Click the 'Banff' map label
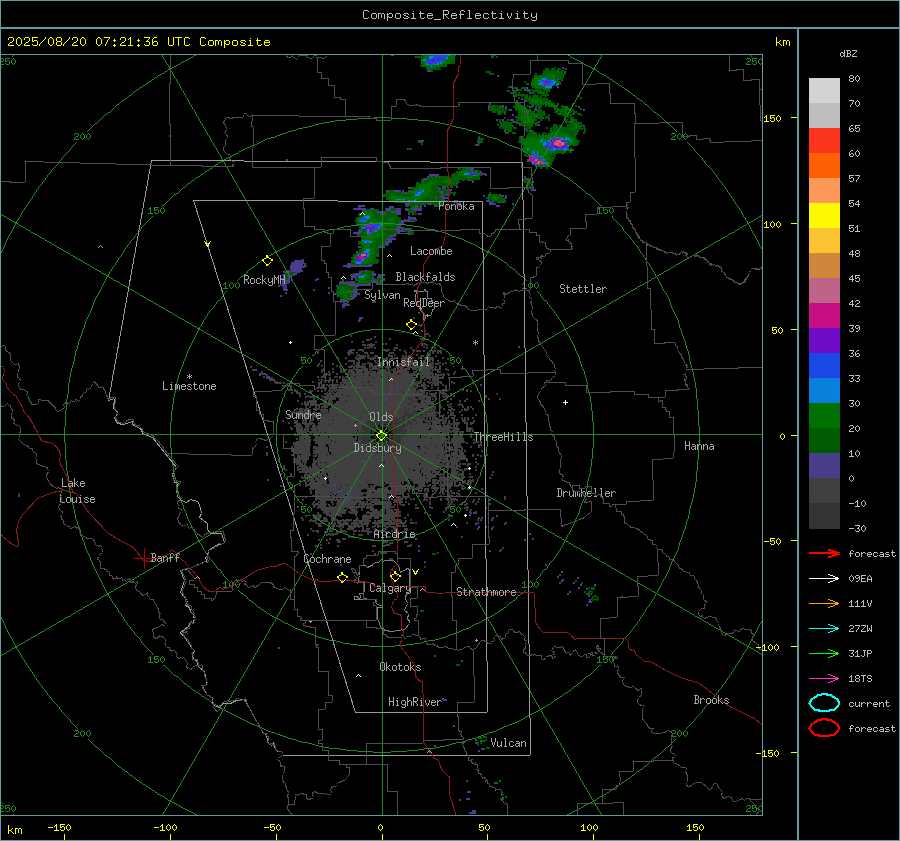Image resolution: width=900 pixels, height=841 pixels. click(165, 557)
